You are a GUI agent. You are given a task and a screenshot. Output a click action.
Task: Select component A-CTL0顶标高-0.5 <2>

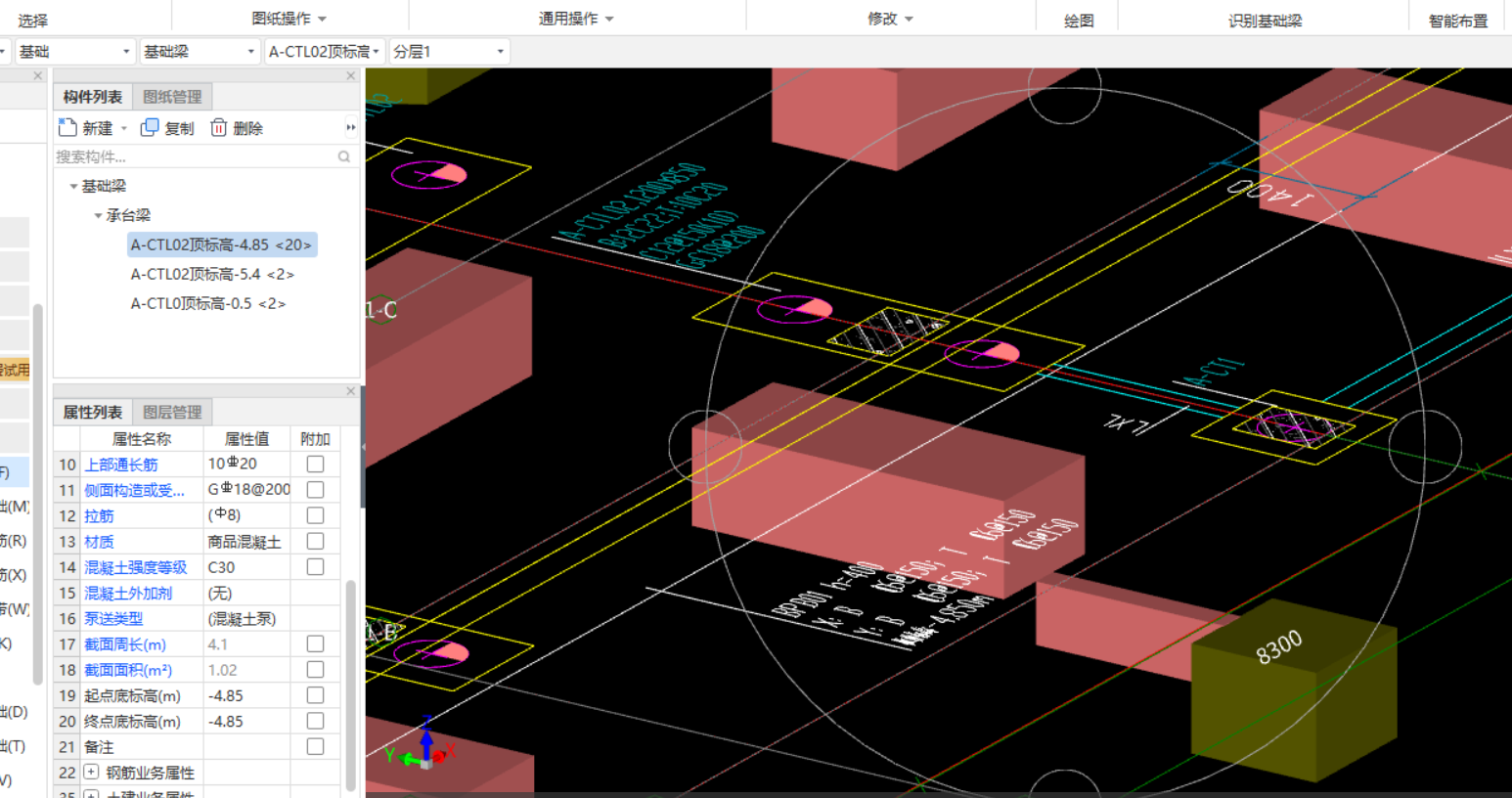click(x=208, y=303)
